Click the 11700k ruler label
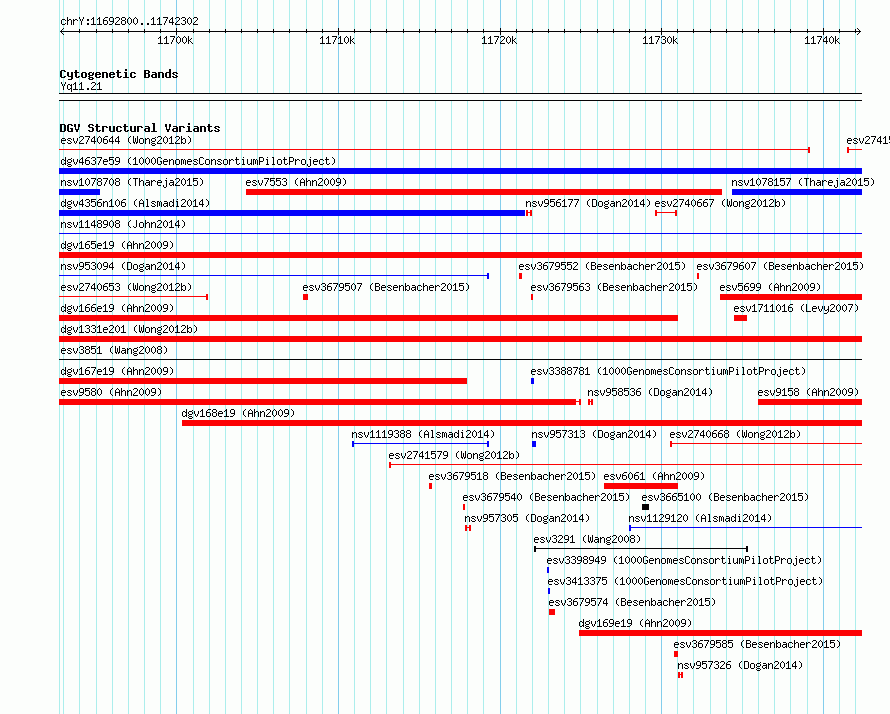 pos(175,40)
